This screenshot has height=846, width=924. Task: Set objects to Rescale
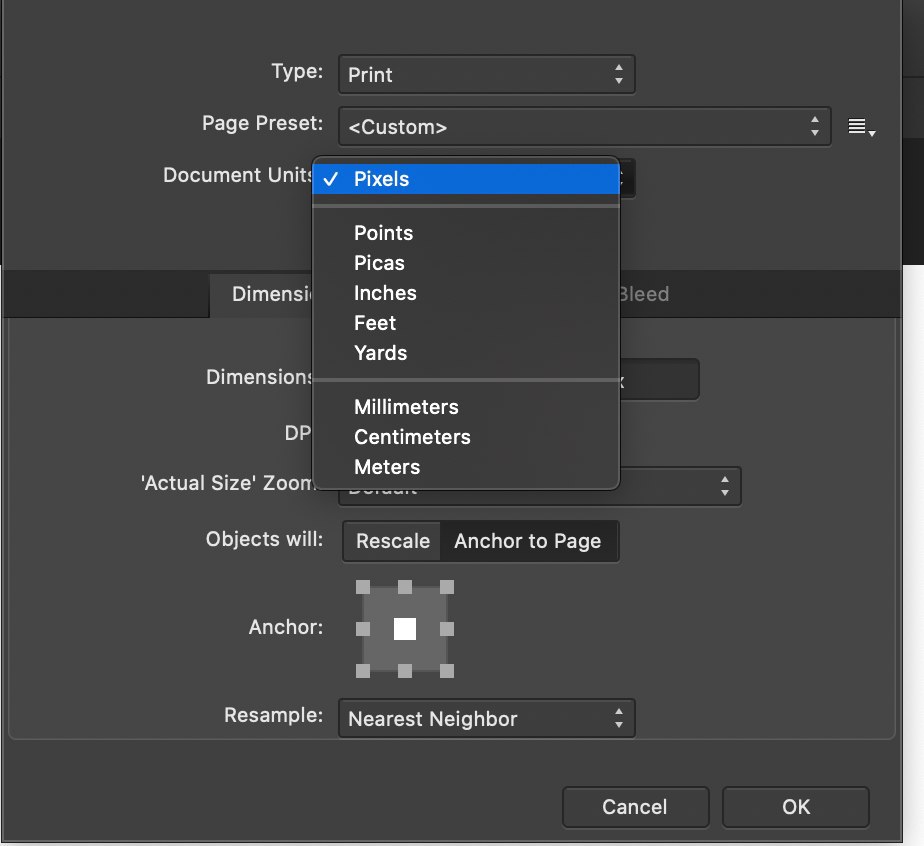coord(393,541)
